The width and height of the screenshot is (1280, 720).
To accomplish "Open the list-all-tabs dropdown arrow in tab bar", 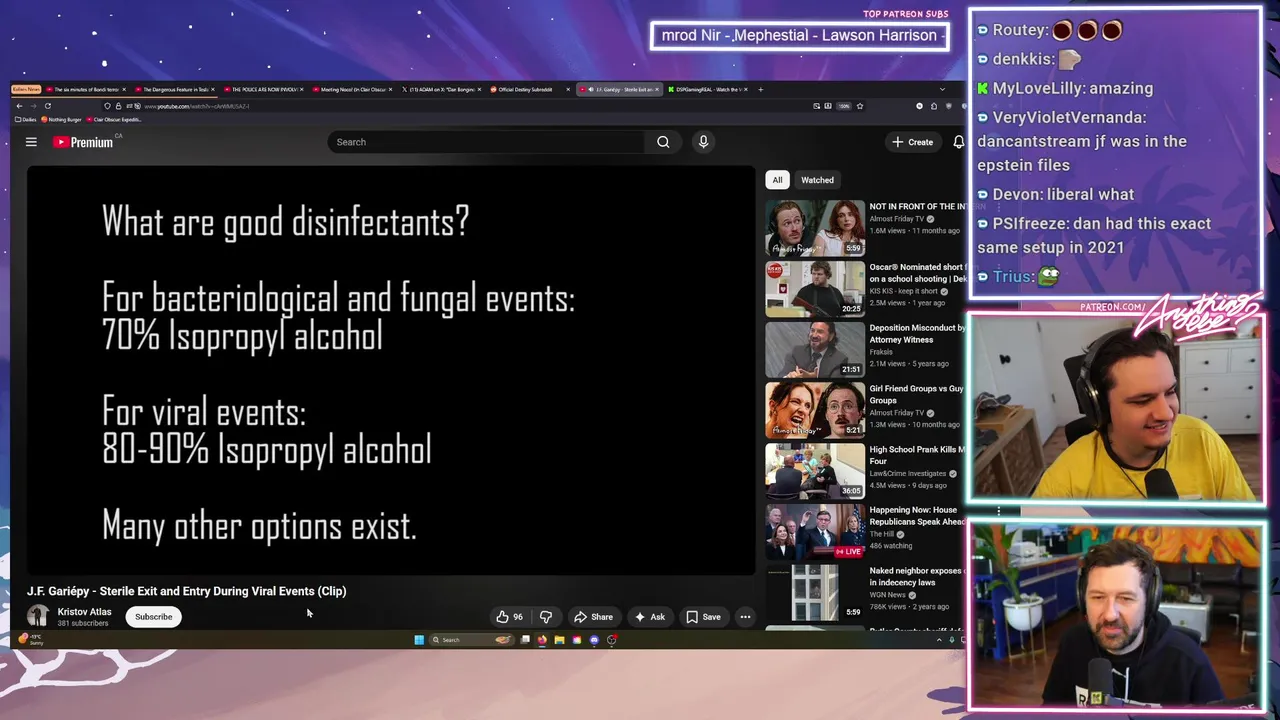I will click(942, 90).
